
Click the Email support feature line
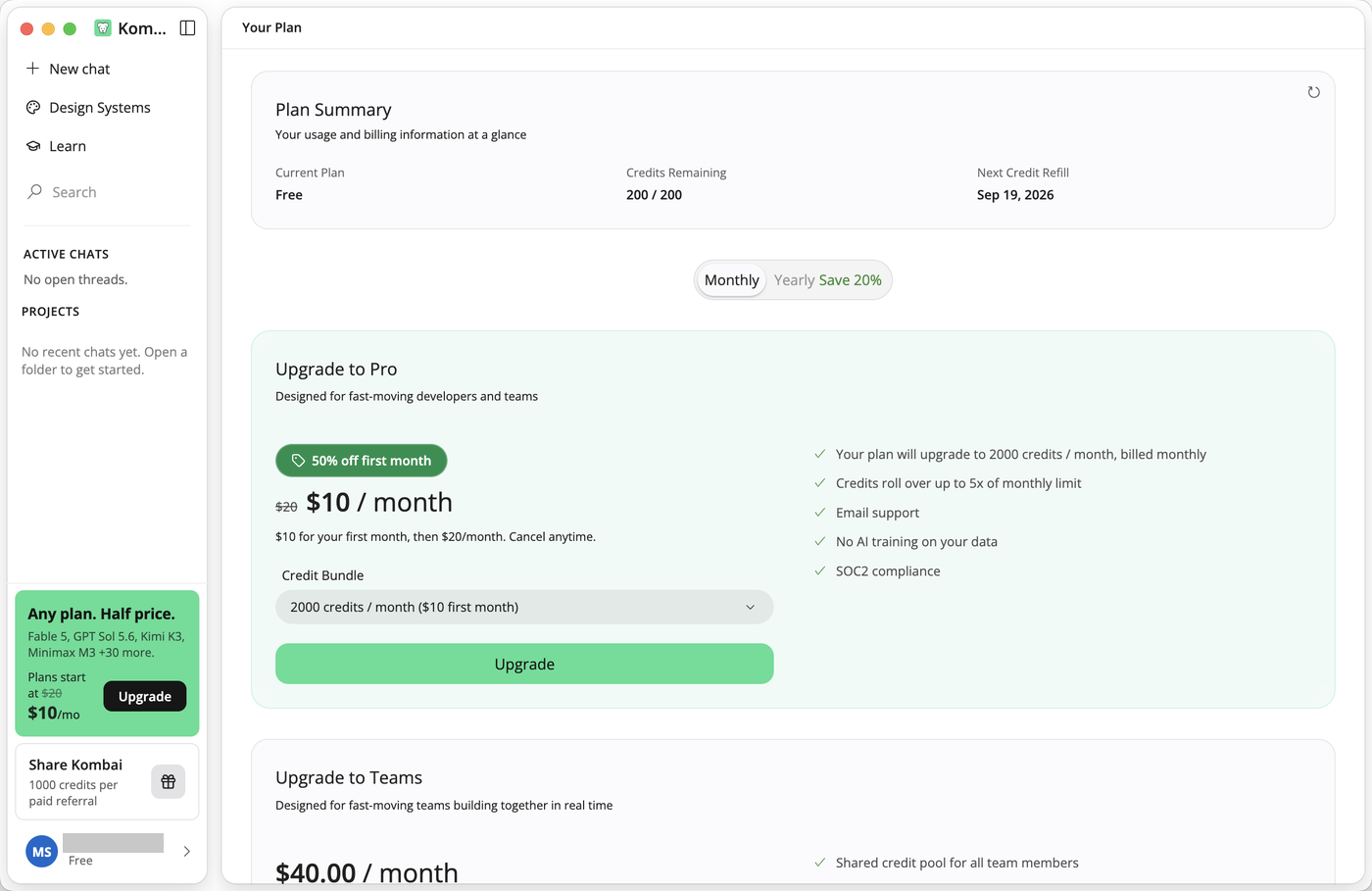pos(877,513)
